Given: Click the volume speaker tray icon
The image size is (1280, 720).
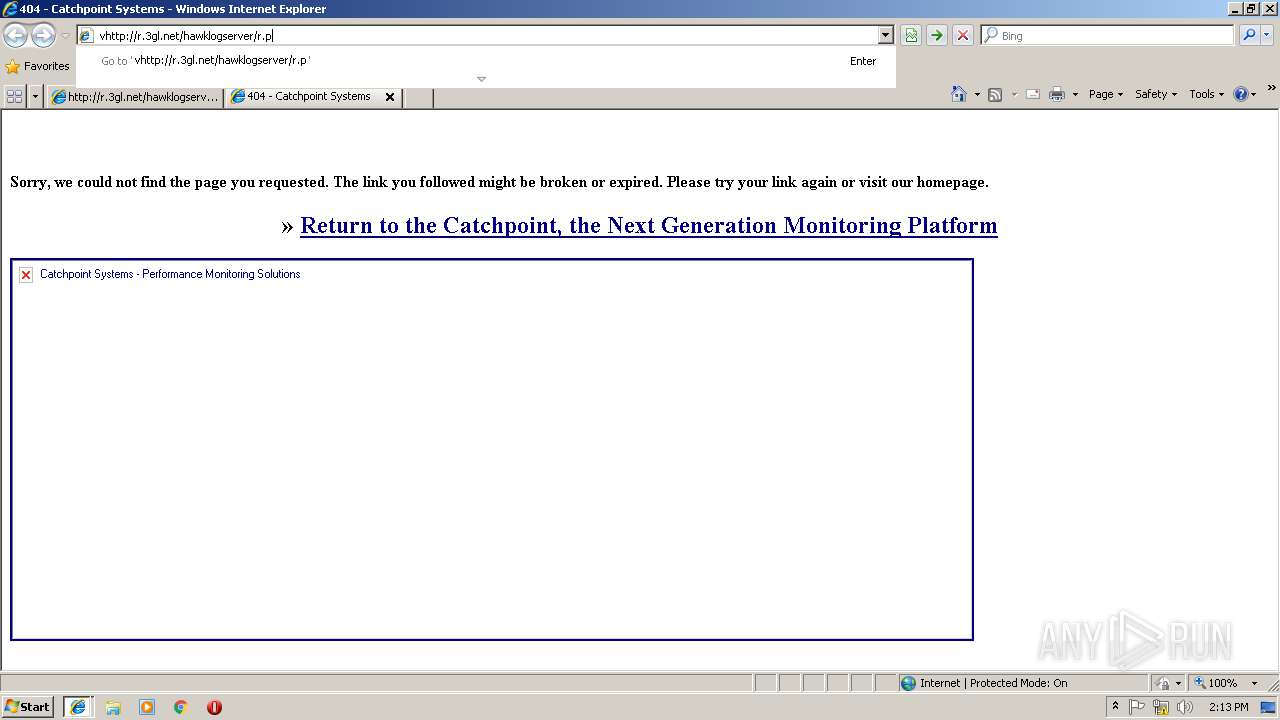Looking at the screenshot, I should [1185, 707].
